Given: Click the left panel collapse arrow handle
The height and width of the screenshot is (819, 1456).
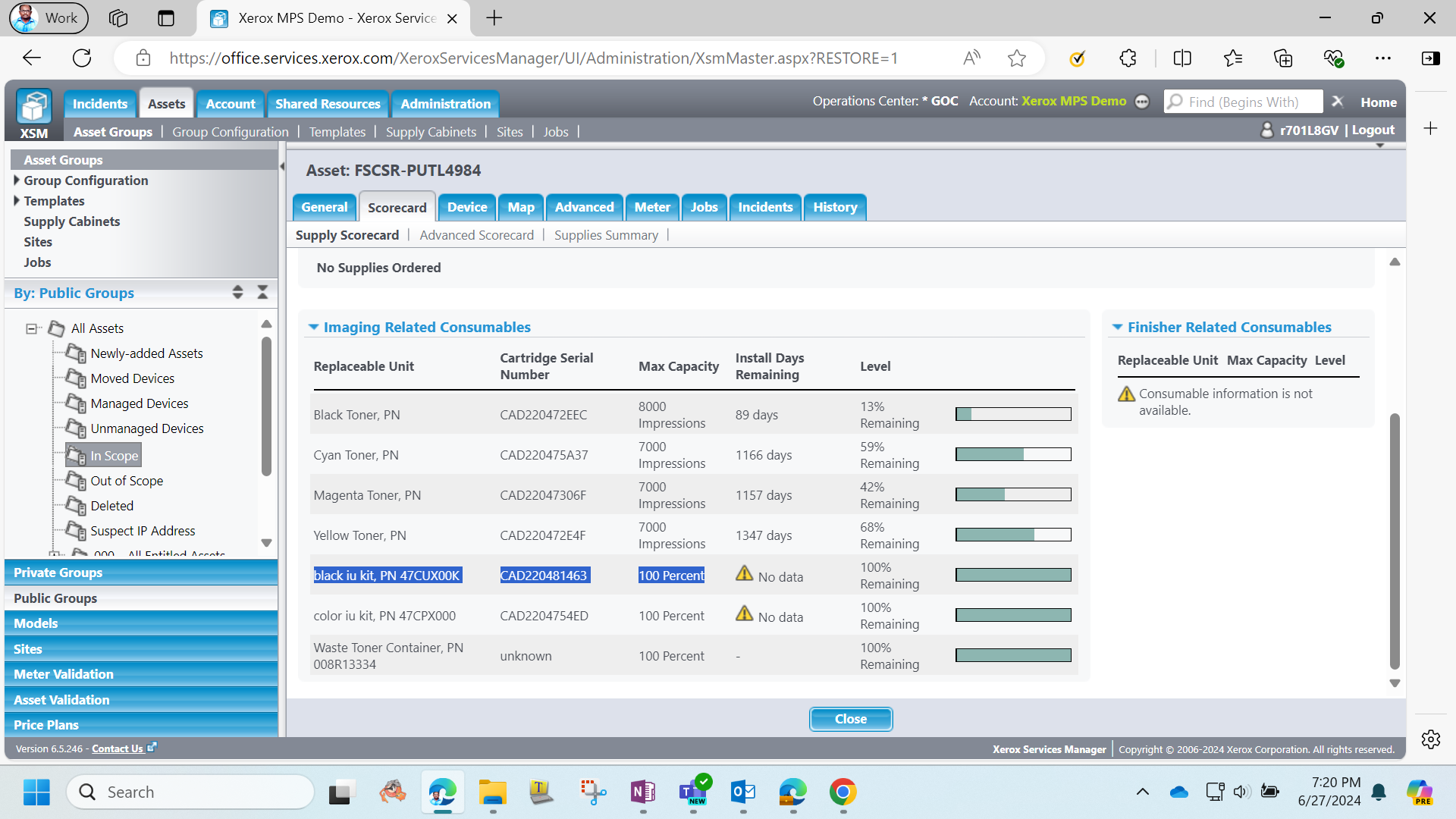Looking at the screenshot, I should pos(282,166).
